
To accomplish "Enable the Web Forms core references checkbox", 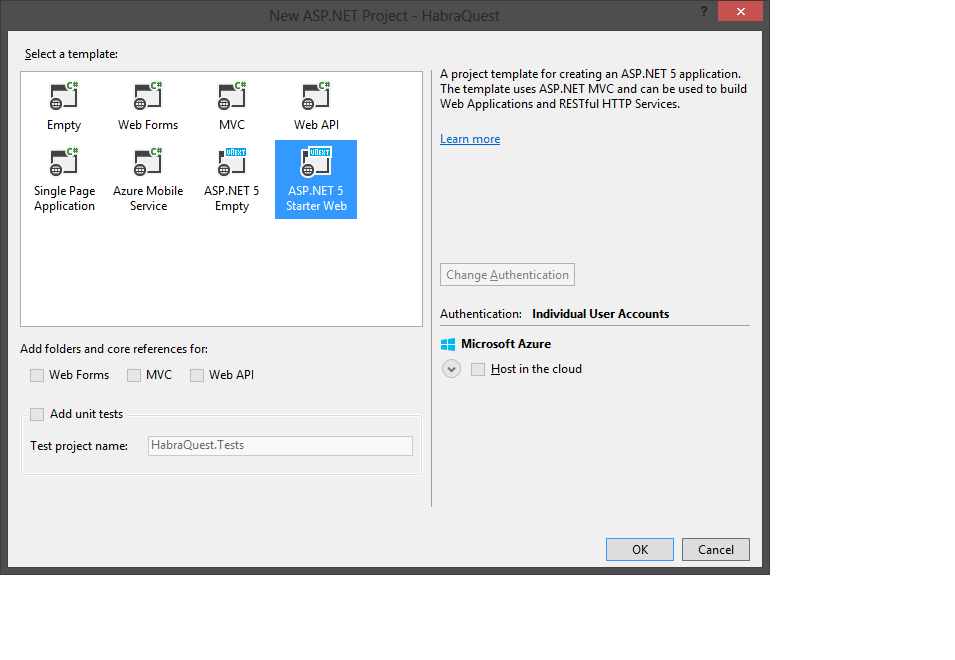I will pos(37,375).
